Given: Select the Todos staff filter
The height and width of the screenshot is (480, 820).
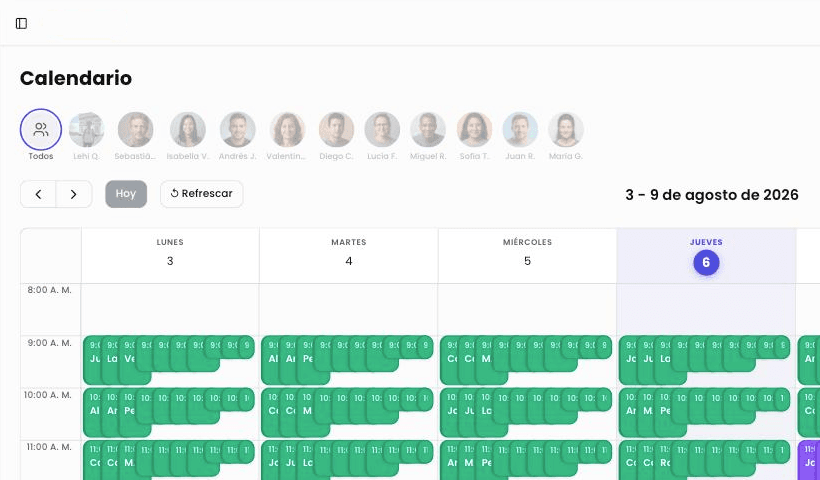Looking at the screenshot, I should (41, 129).
